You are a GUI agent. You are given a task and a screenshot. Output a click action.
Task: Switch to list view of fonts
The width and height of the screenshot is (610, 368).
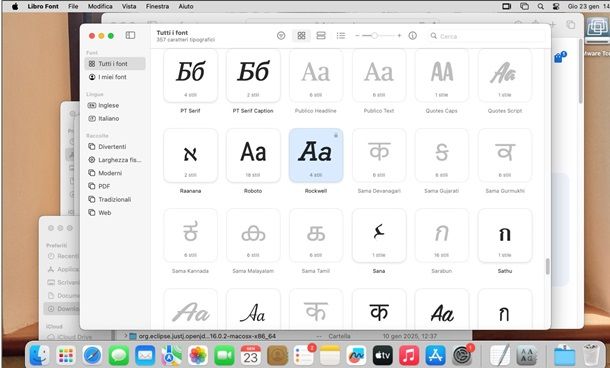coord(341,36)
